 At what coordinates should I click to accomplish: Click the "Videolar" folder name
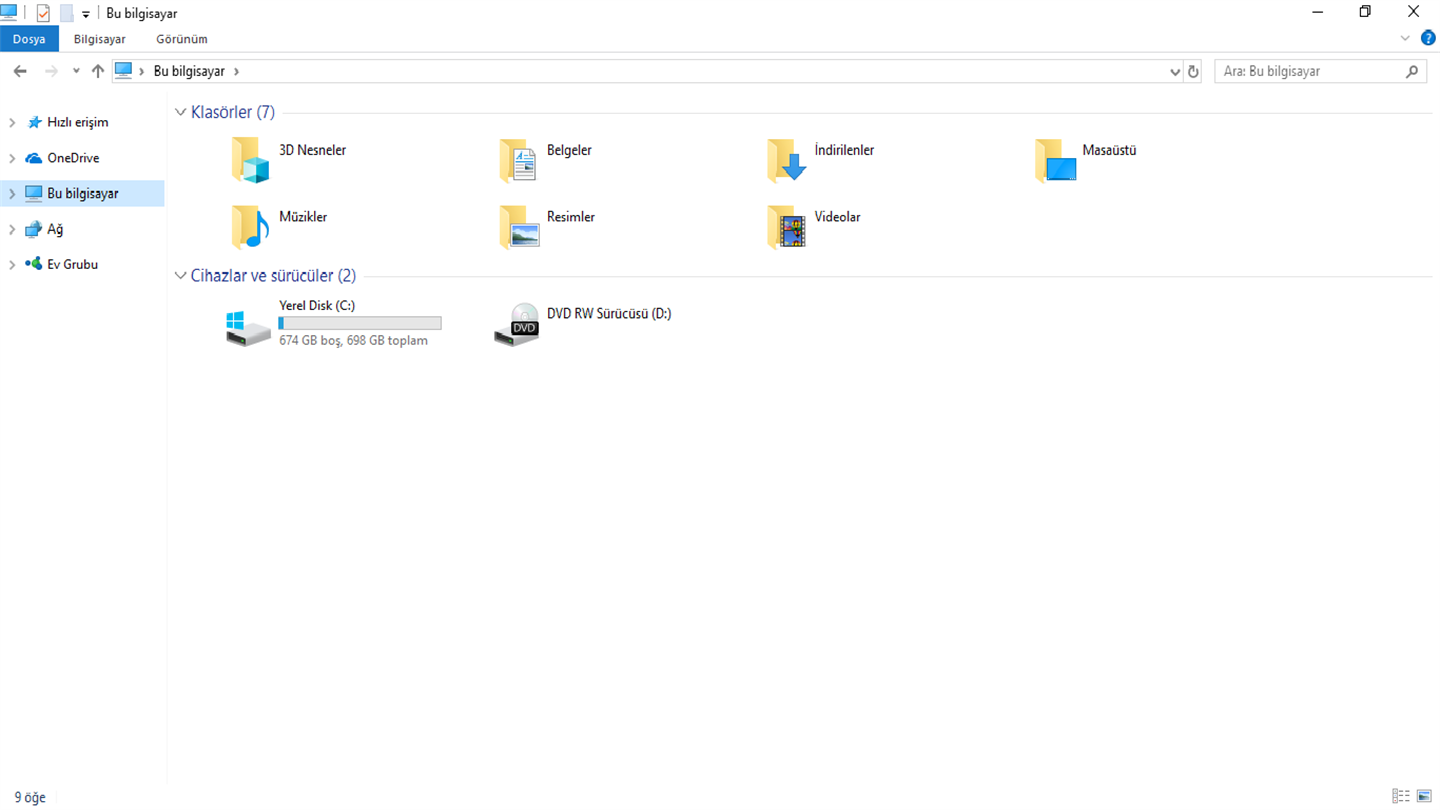[837, 216]
